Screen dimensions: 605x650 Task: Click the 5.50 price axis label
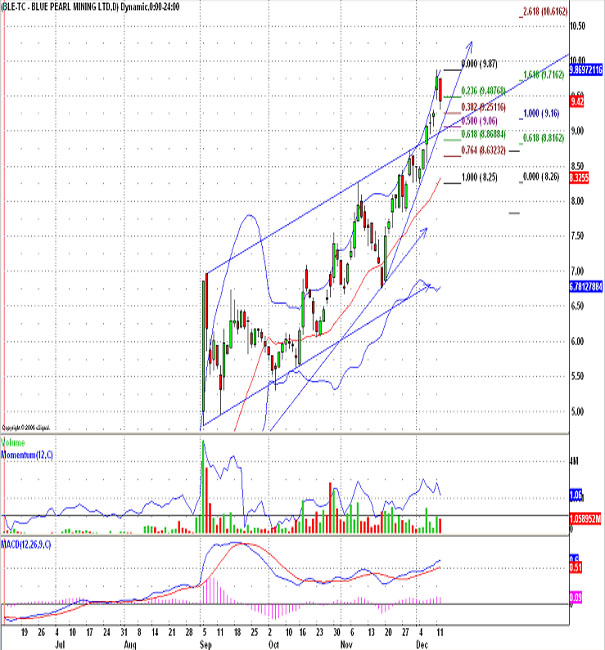[577, 376]
